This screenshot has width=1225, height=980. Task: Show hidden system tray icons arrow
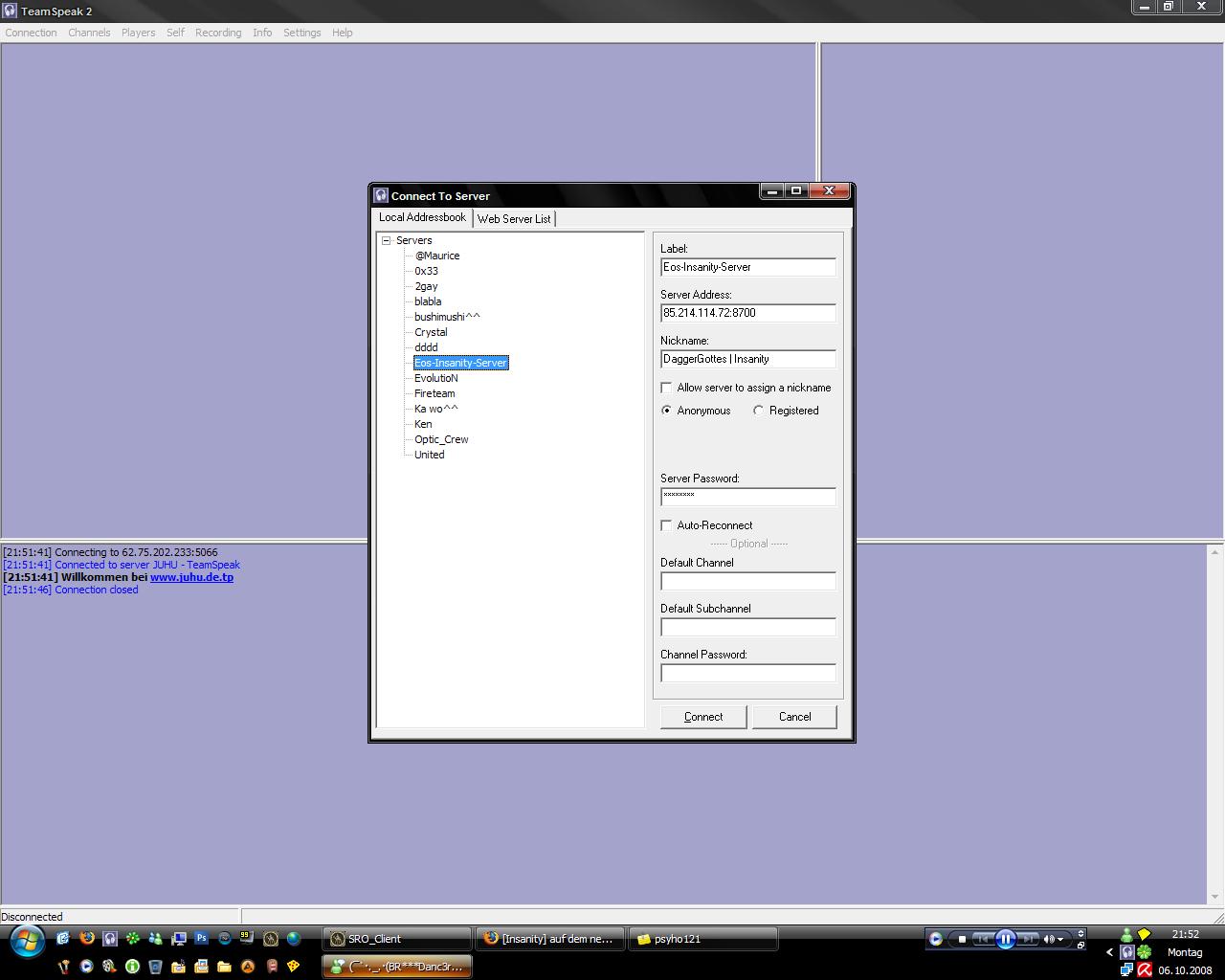pyautogui.click(x=1109, y=952)
